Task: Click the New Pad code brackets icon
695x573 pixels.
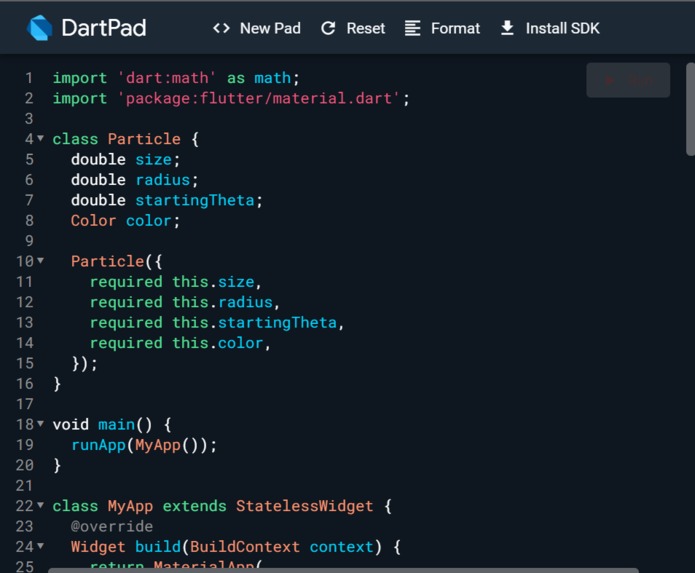Action: click(x=221, y=28)
